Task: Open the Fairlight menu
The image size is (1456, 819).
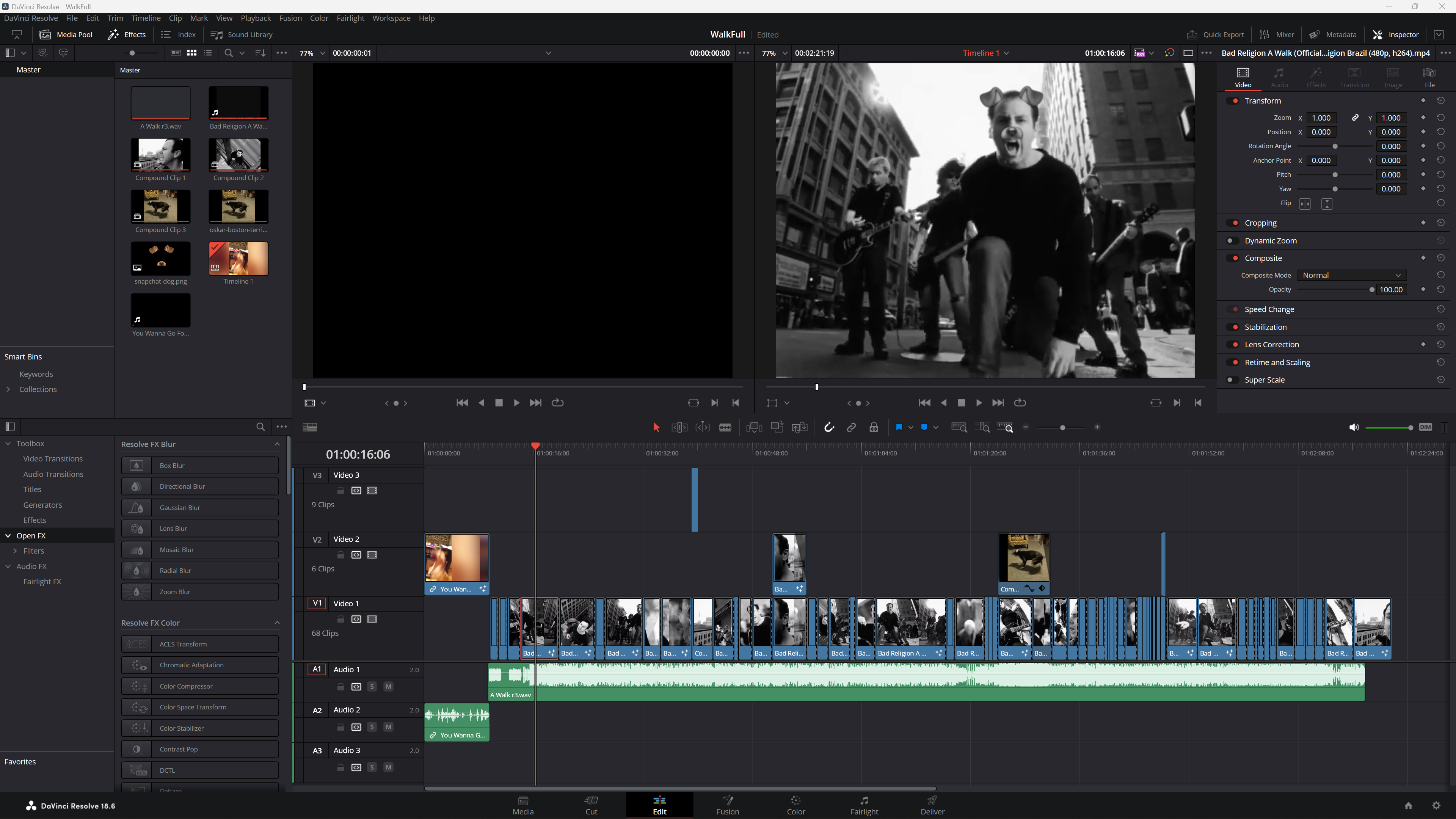Action: [x=350, y=18]
